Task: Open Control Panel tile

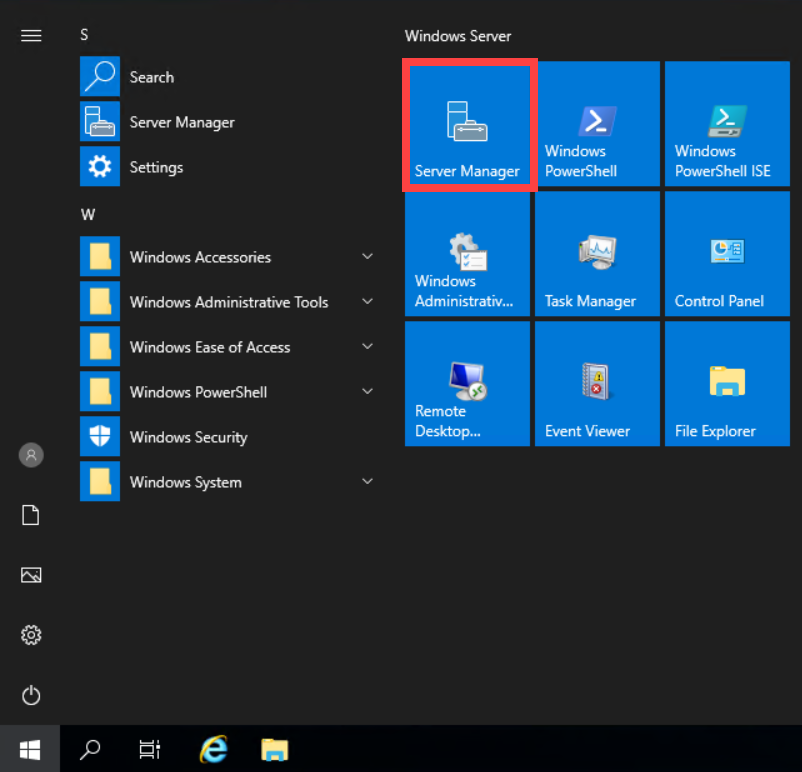Action: (x=727, y=253)
